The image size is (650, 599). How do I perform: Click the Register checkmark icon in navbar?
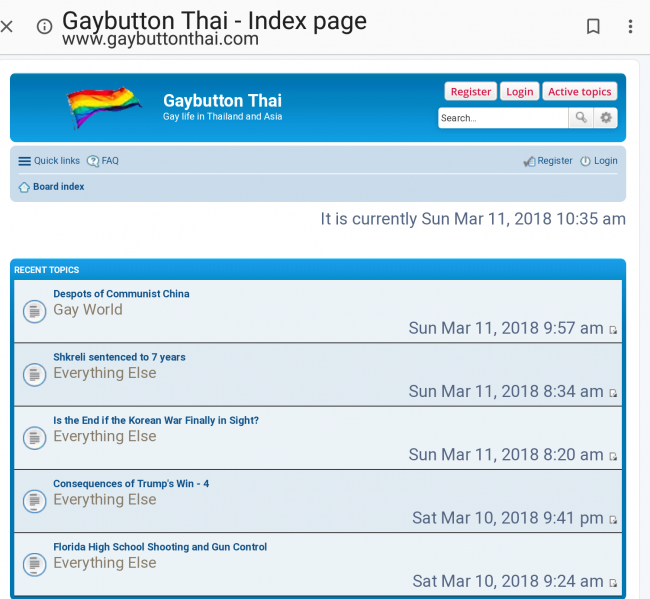pyautogui.click(x=529, y=161)
